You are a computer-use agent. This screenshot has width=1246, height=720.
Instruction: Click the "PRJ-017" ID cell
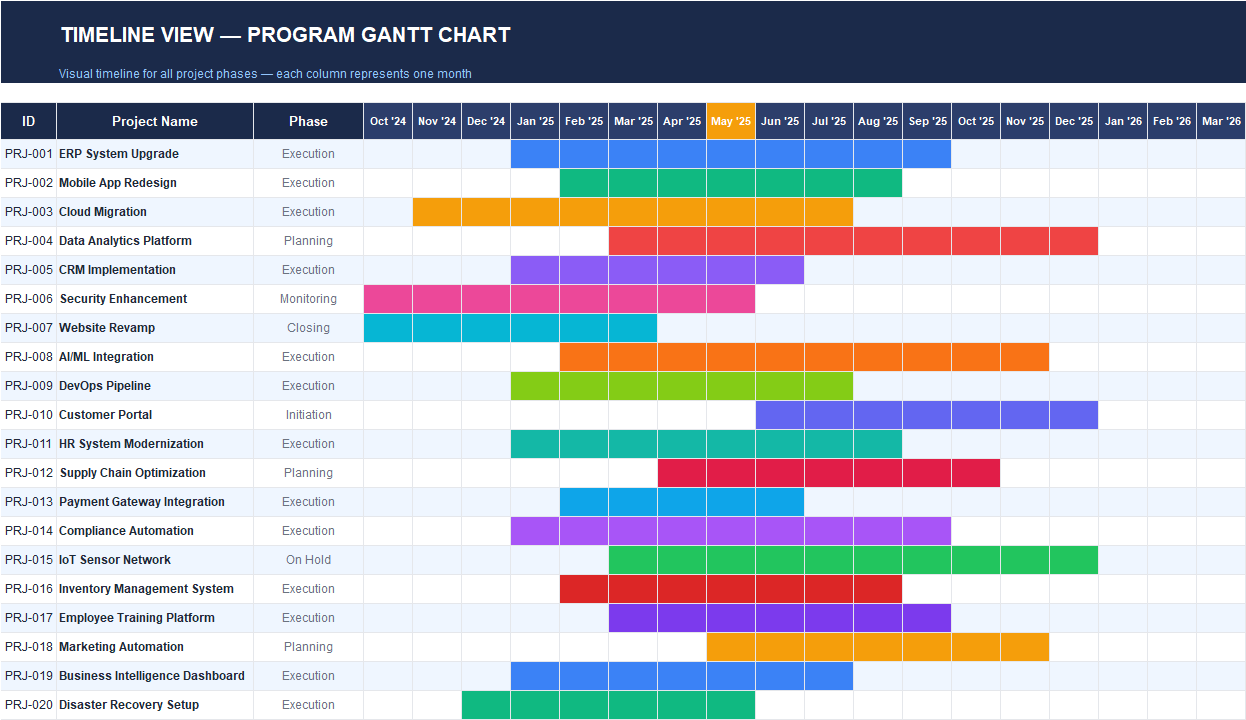point(28,618)
